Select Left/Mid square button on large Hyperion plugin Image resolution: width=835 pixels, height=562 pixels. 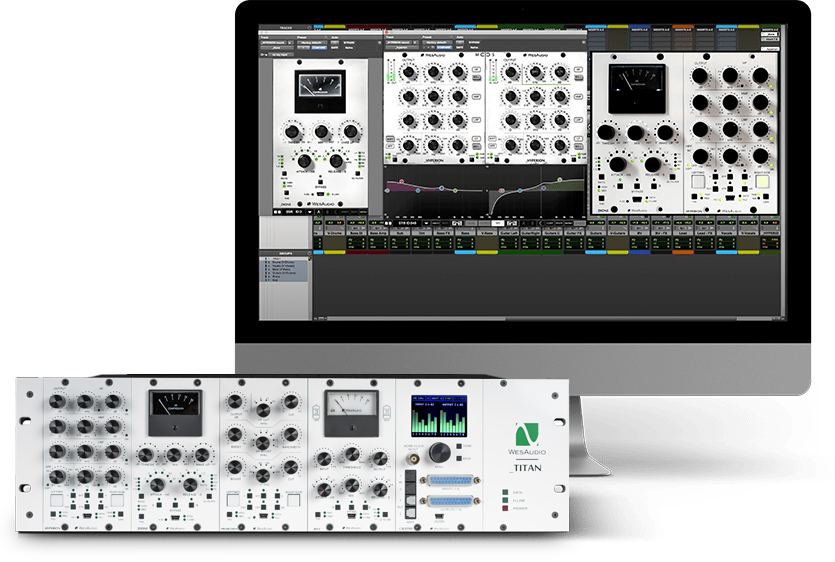pos(698,182)
